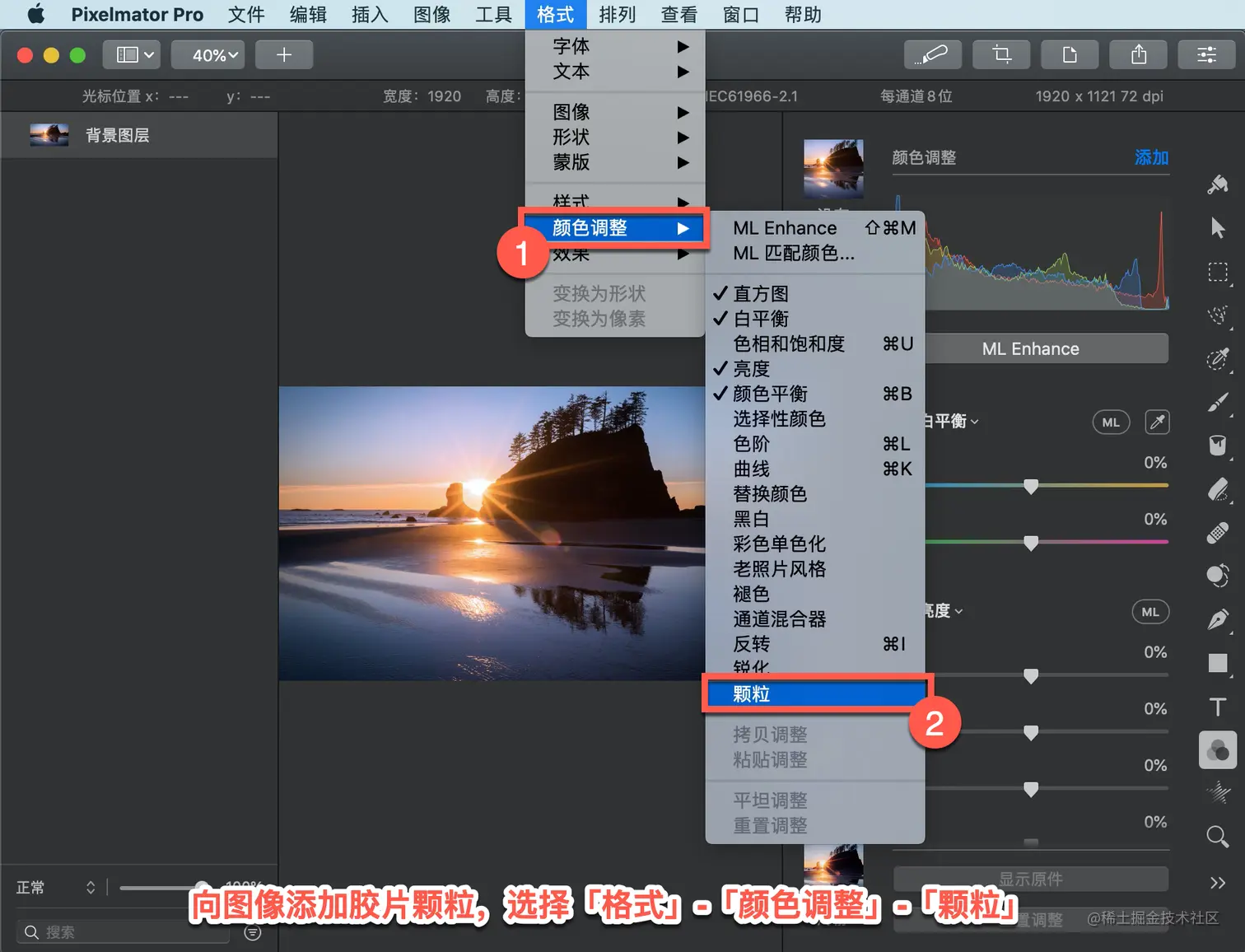This screenshot has width=1245, height=952.
Task: Click the layer filter icon beside search
Action: (x=253, y=932)
